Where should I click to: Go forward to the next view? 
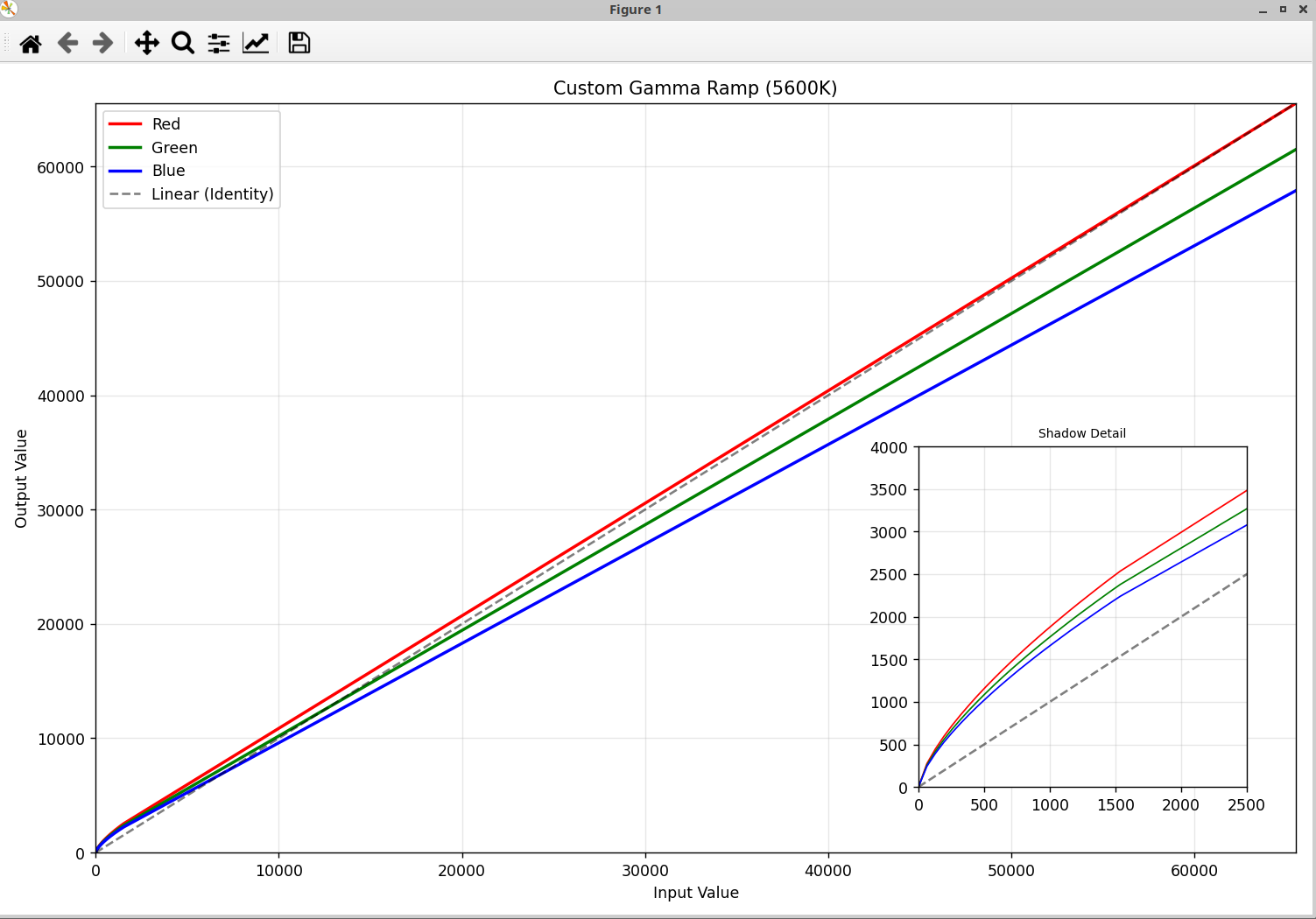click(103, 43)
